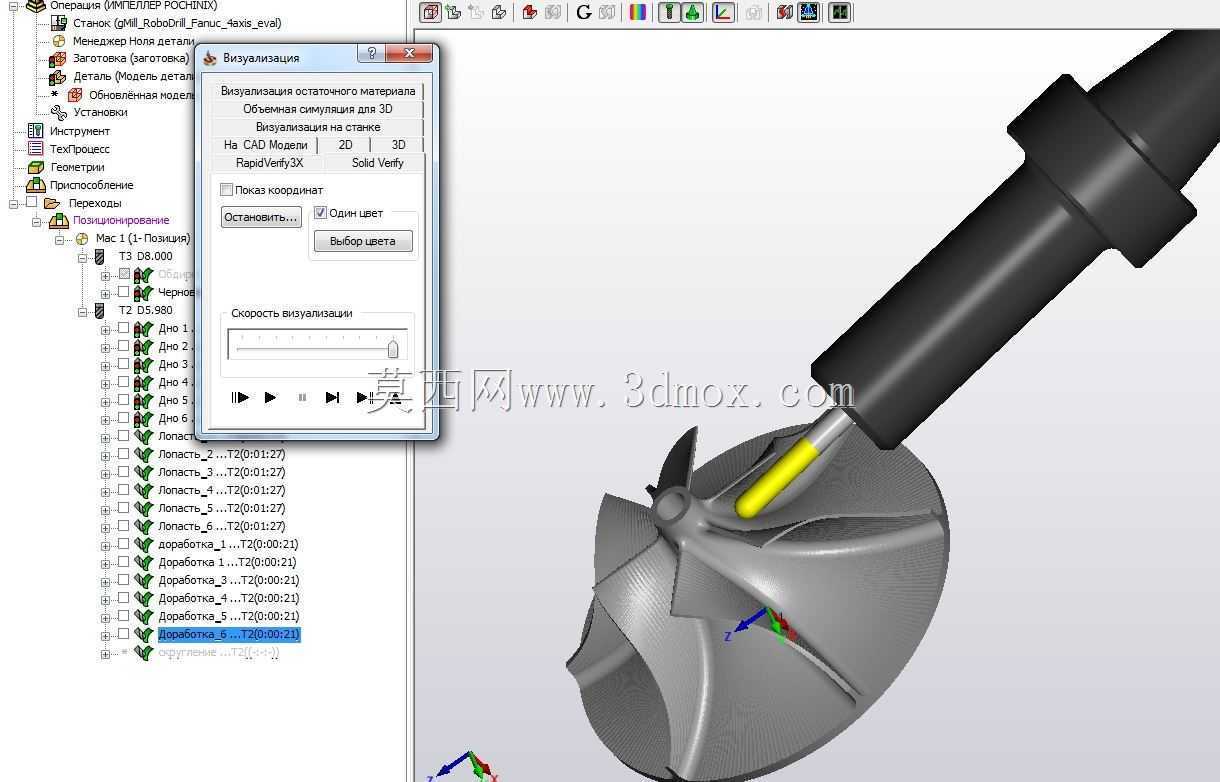Collapse the Переходы tree node

click(x=14, y=204)
